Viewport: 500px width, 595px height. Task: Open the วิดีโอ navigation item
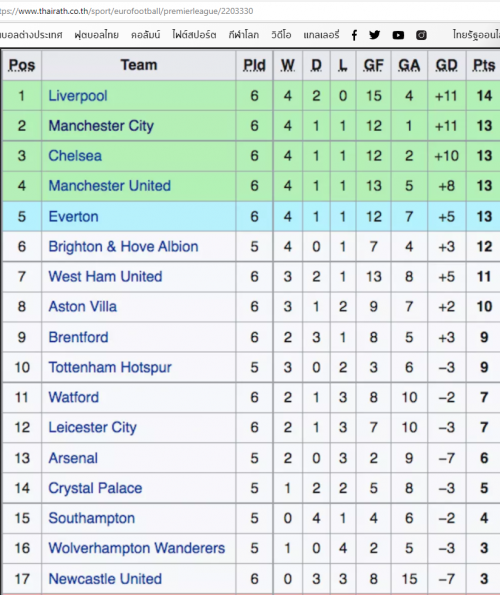click(281, 35)
